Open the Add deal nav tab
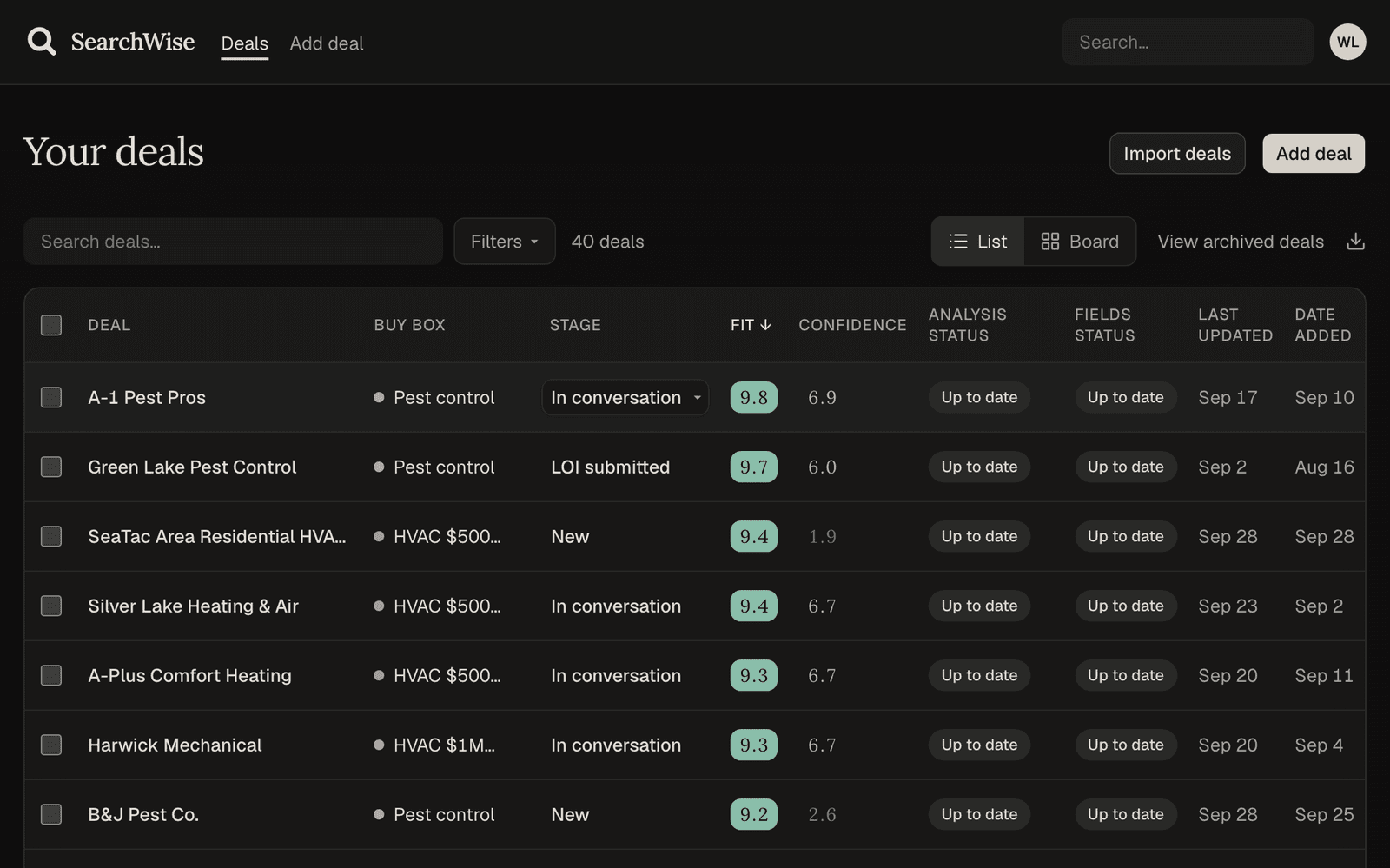The height and width of the screenshot is (868, 1390). (327, 43)
